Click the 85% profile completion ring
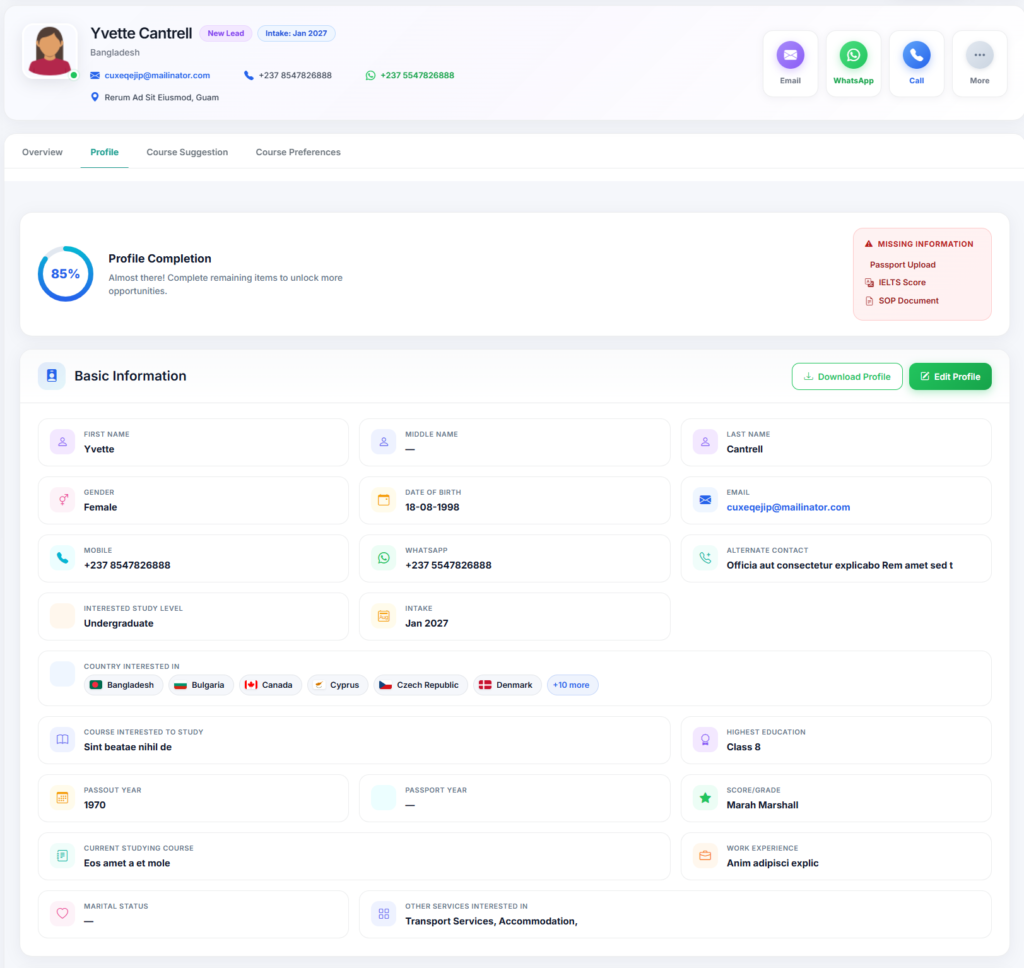Viewport: 1024px width, 968px height. pos(65,274)
